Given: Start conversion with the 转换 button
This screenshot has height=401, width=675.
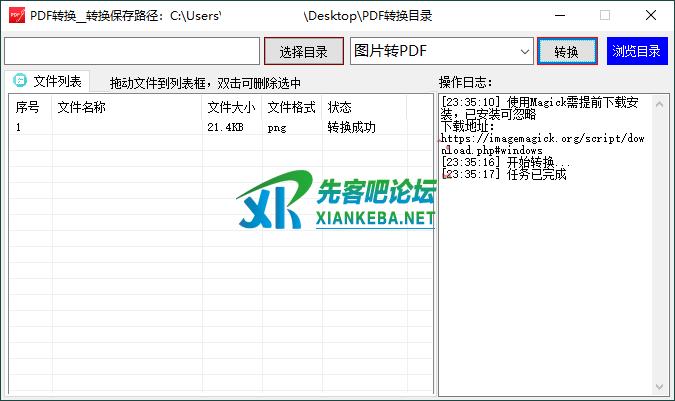Looking at the screenshot, I should [x=566, y=52].
